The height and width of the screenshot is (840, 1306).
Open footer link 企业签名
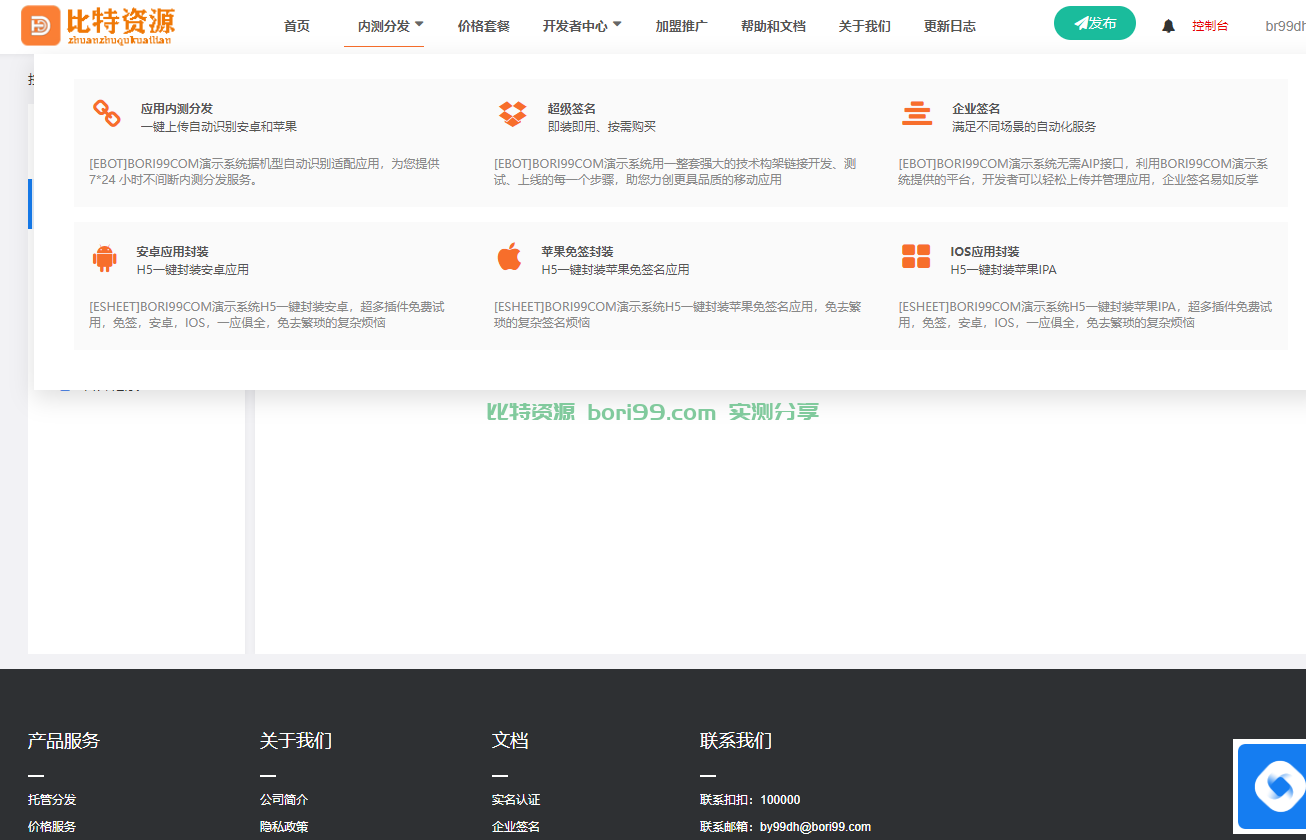click(x=516, y=827)
